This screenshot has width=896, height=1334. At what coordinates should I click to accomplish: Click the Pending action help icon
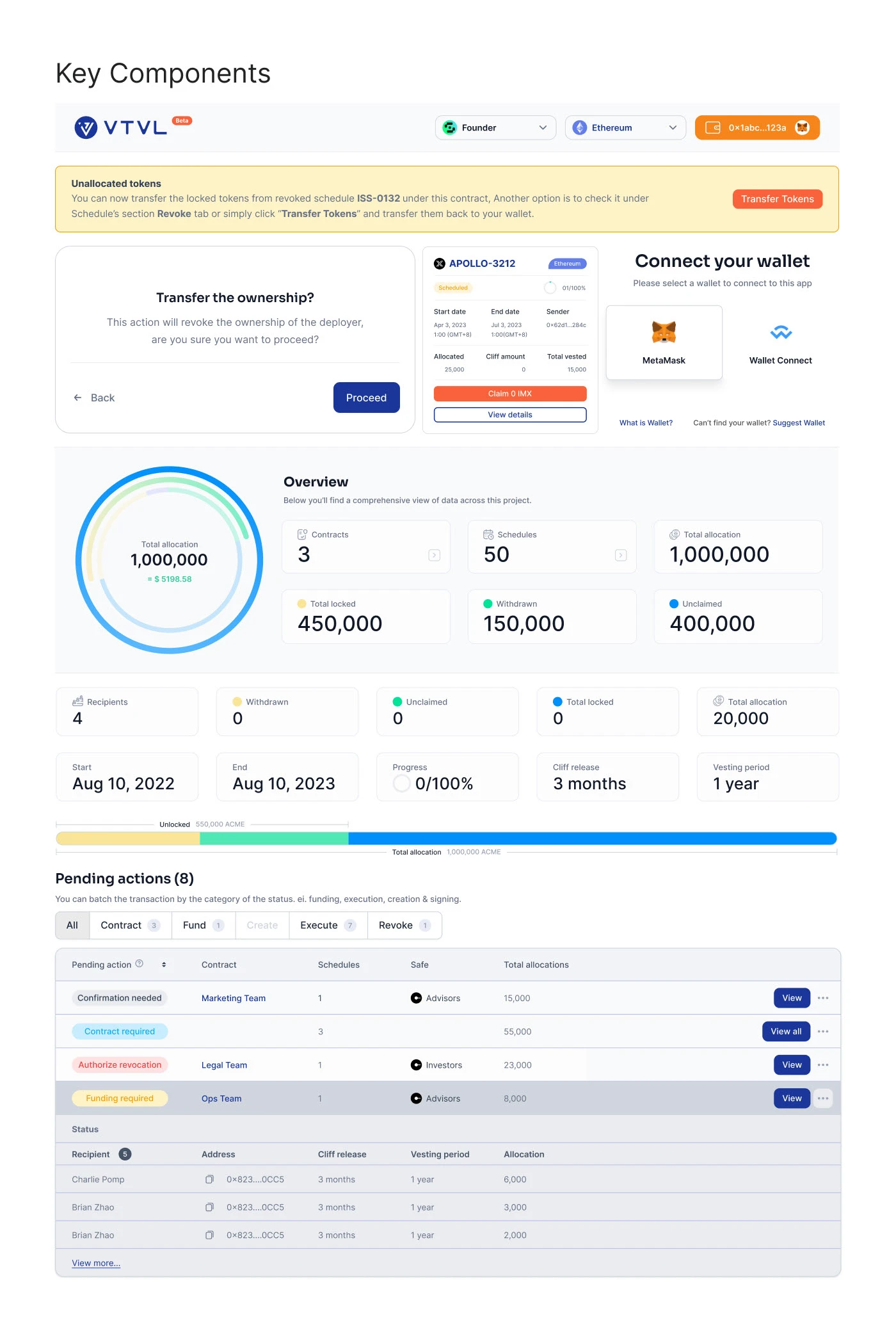click(140, 964)
